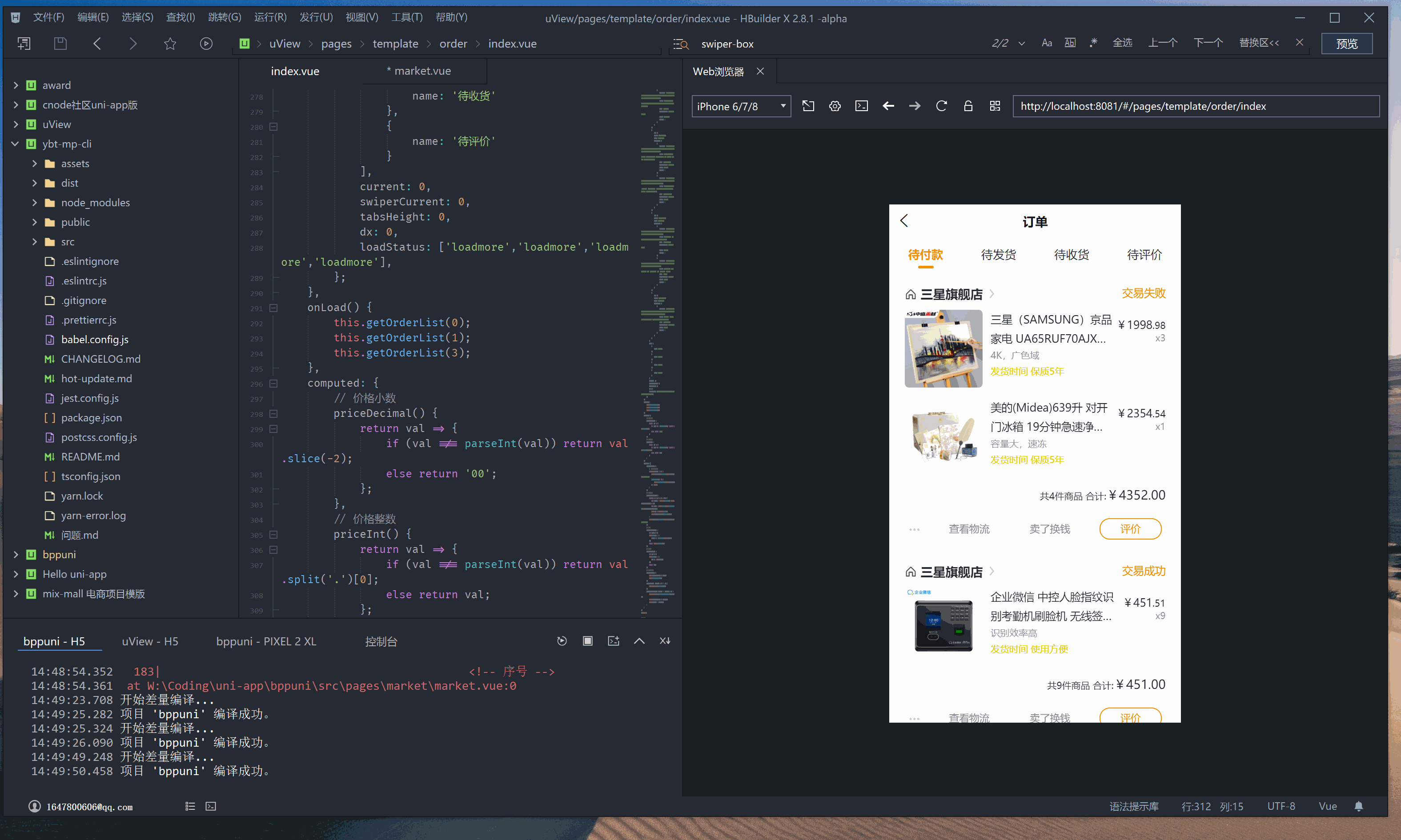Click the Samsung TV product thumbnail
Image resolution: width=1401 pixels, height=840 pixels.
[943, 348]
